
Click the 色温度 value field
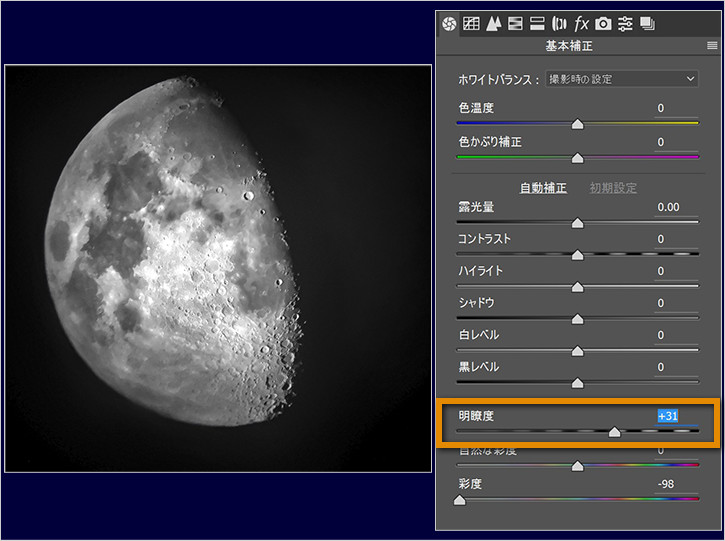(x=676, y=108)
